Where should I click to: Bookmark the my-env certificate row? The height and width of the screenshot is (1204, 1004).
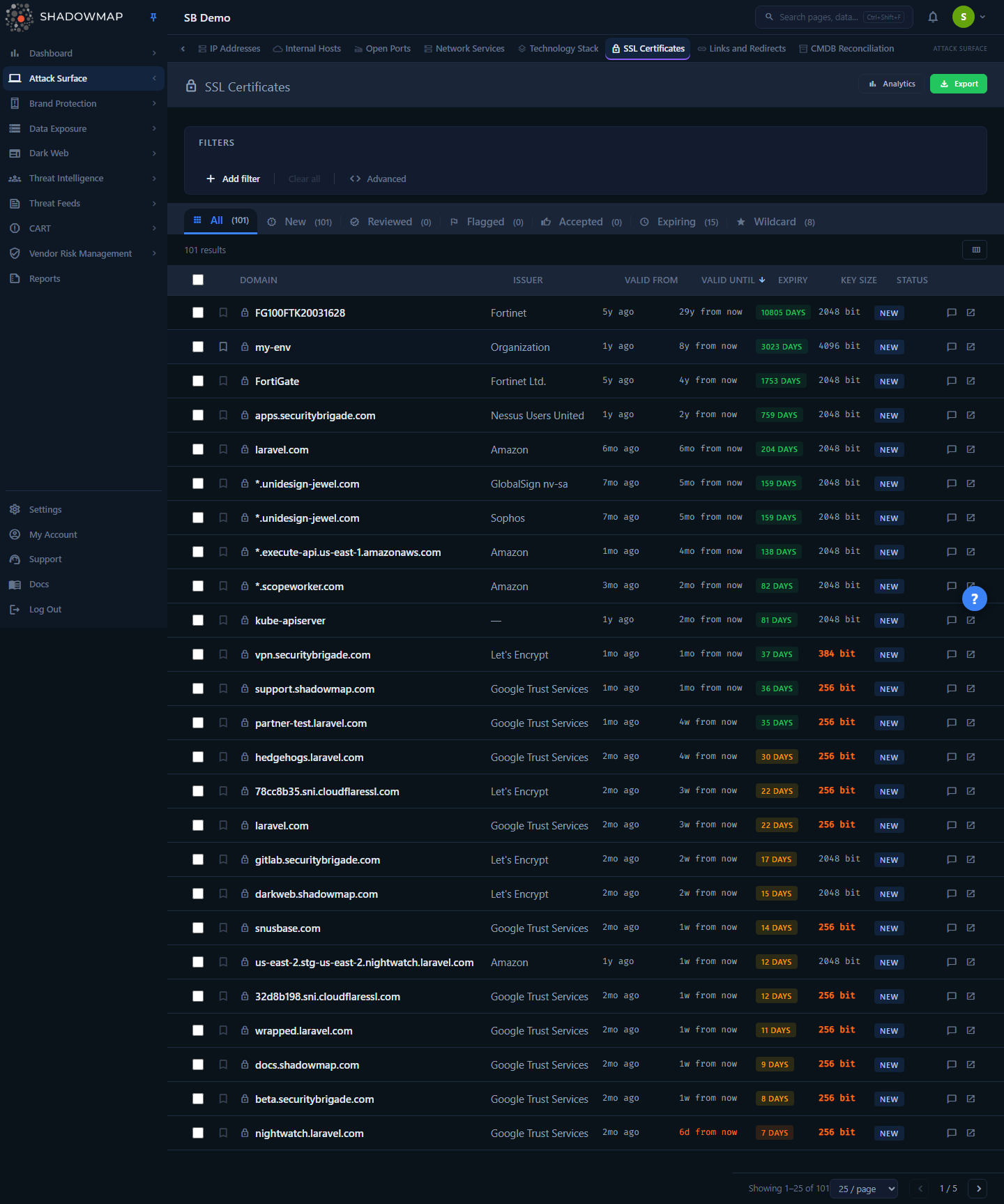click(x=223, y=347)
